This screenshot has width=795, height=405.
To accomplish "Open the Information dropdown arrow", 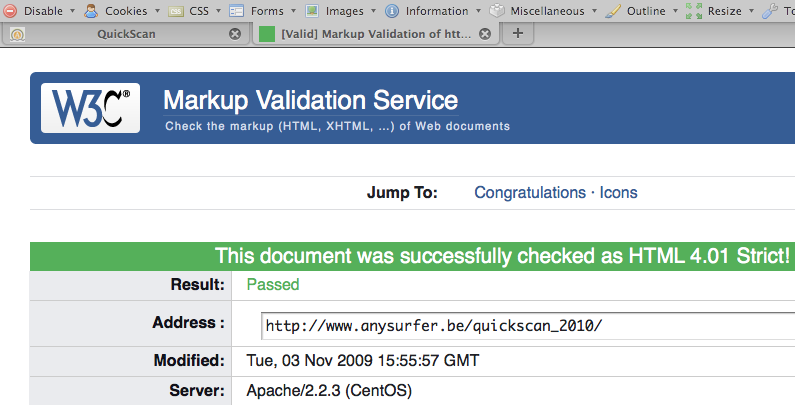I will (478, 11).
